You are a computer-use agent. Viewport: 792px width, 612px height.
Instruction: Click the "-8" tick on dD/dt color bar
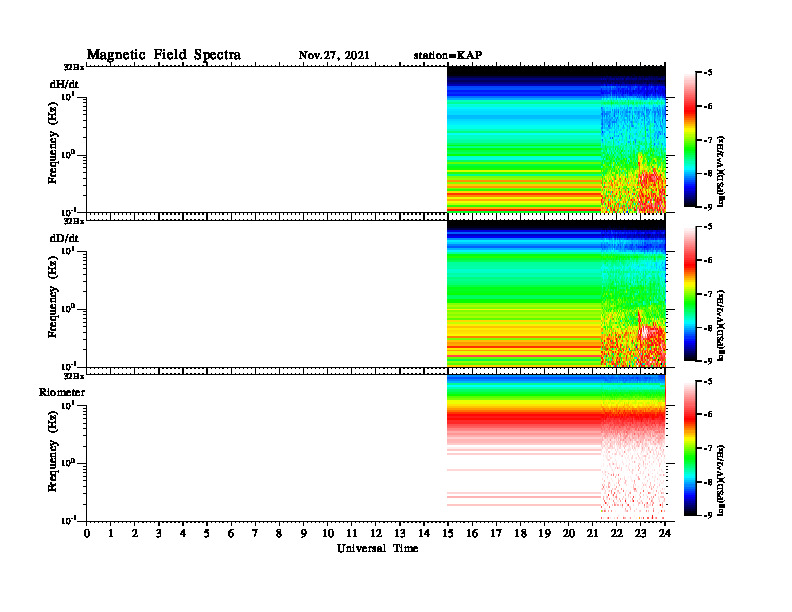point(708,328)
